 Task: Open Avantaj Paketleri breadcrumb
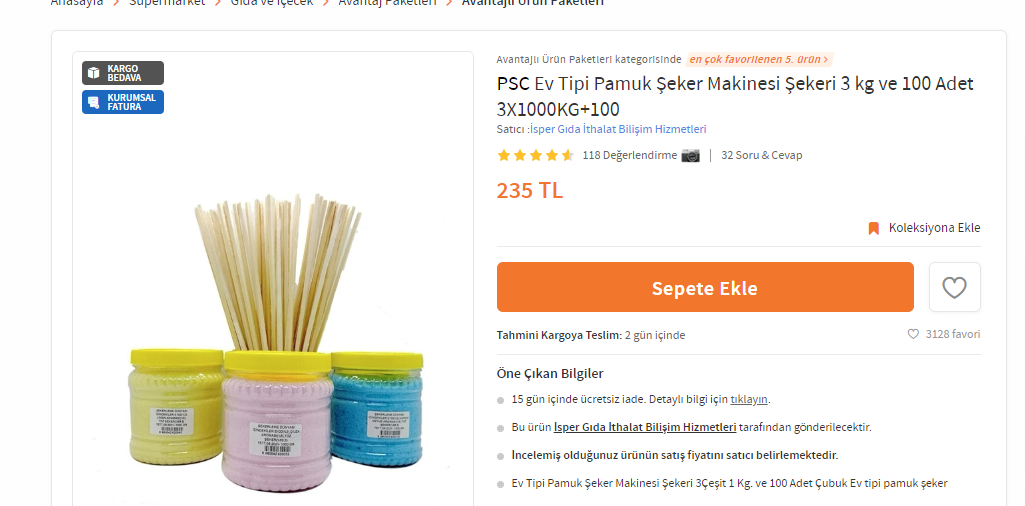(x=387, y=3)
